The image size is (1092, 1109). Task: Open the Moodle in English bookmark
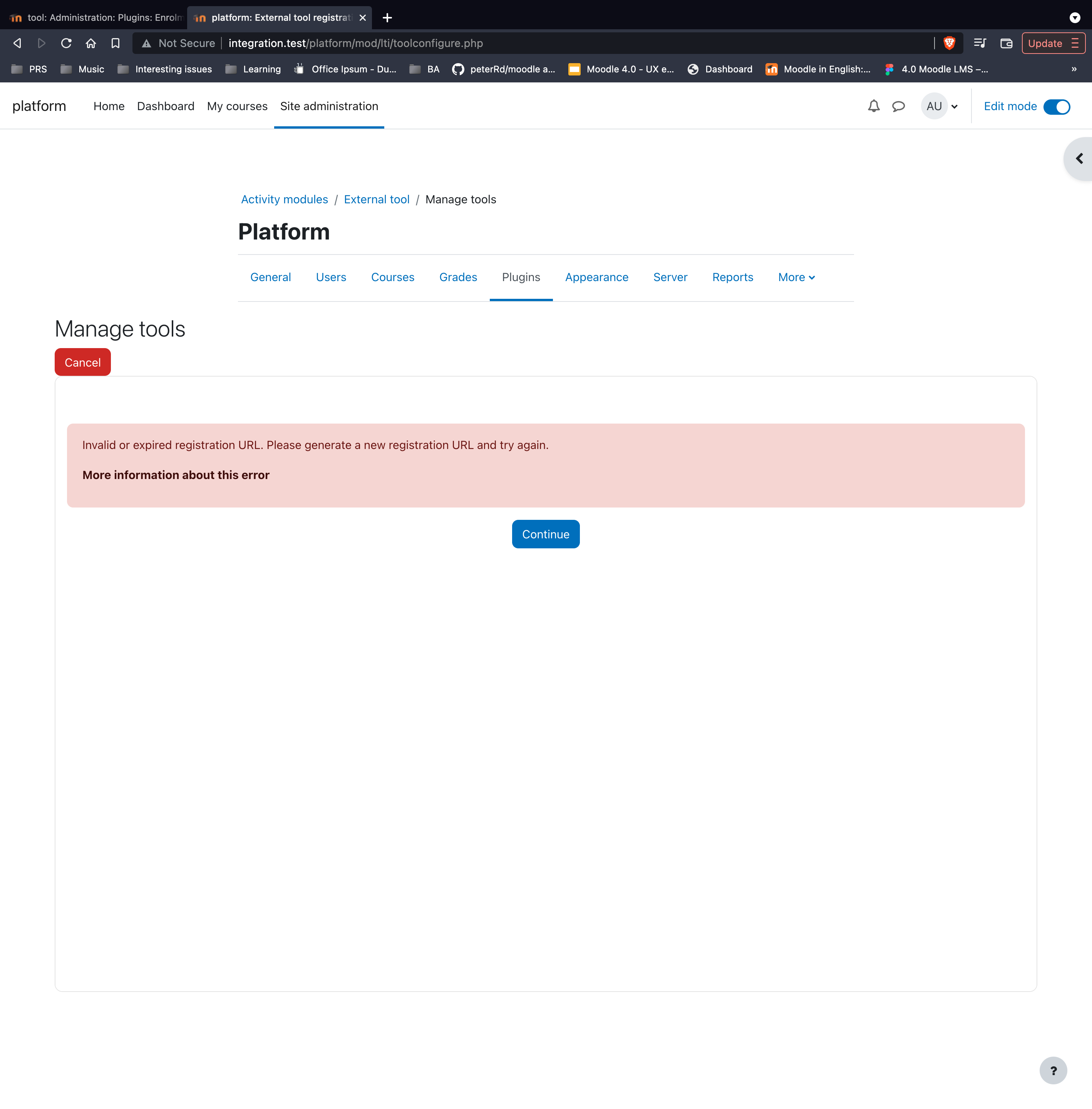(x=818, y=69)
